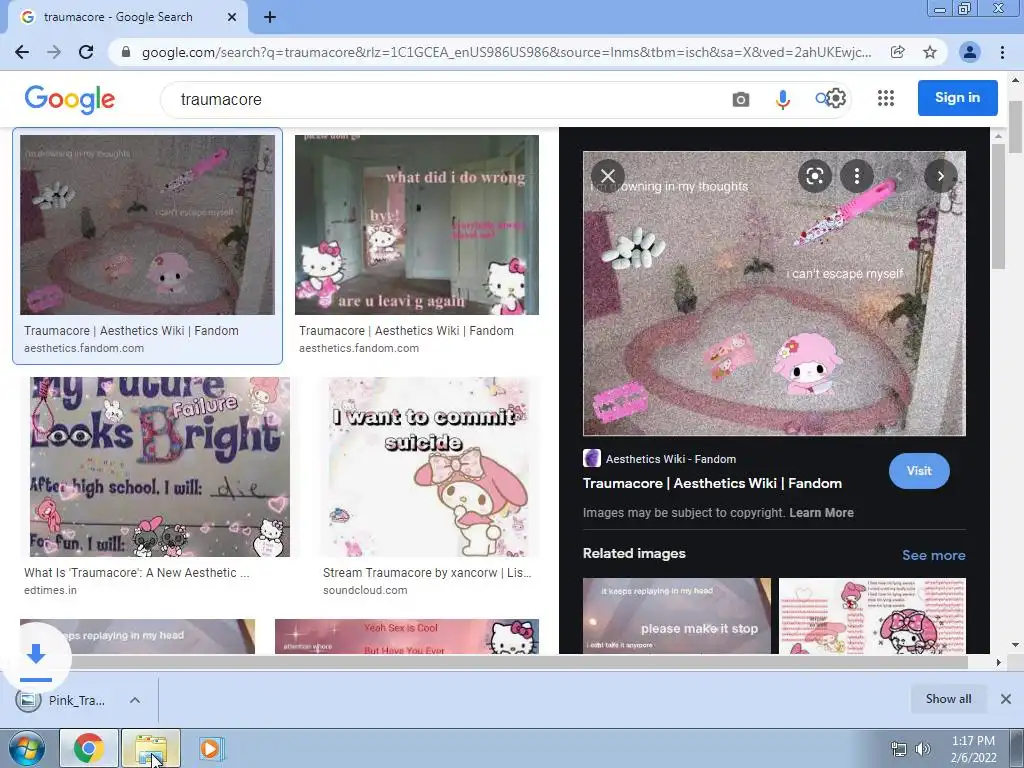Start voice search with the microphone
Viewport: 1024px width, 768px height.
[x=782, y=99]
